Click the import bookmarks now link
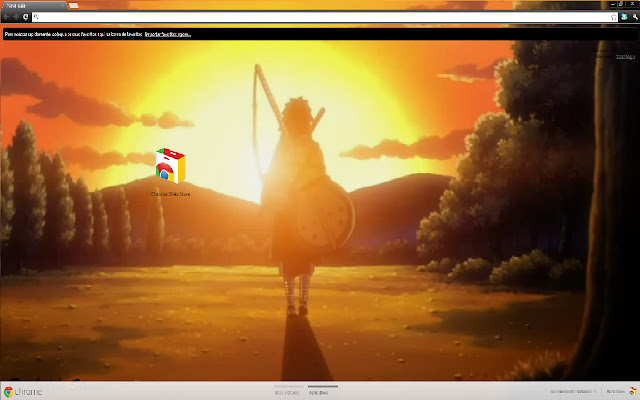The width and height of the screenshot is (640, 400). [168, 34]
